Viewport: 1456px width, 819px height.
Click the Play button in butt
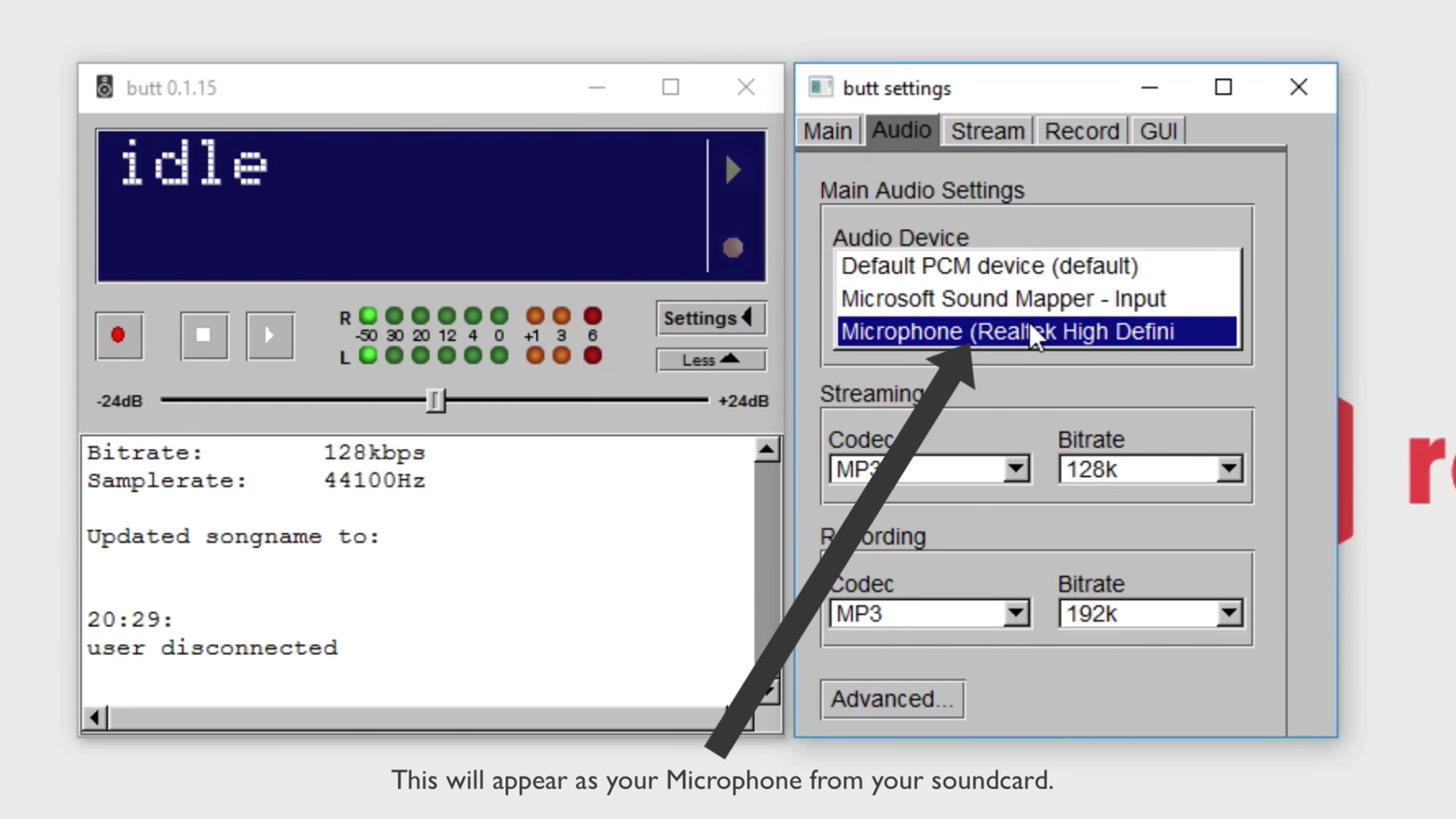[x=269, y=335]
